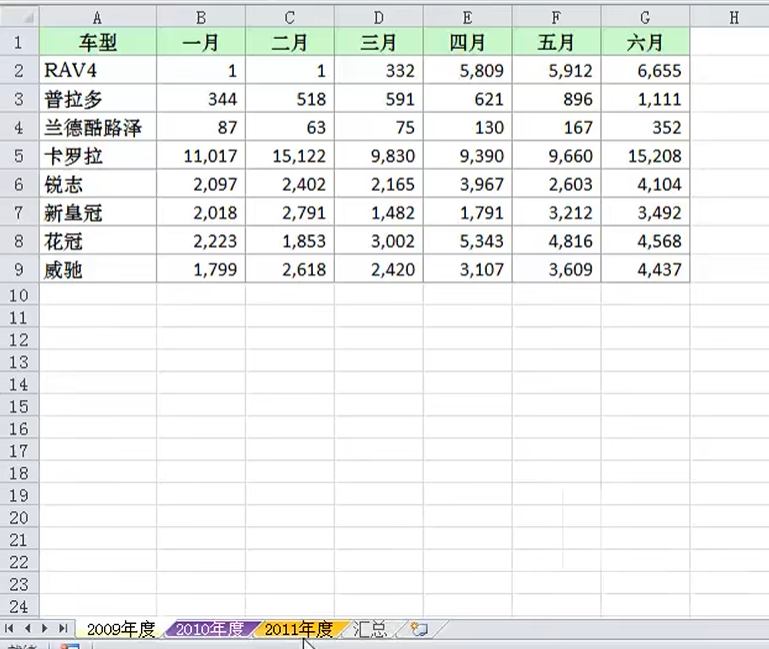Click the cell containing 2,791
The height and width of the screenshot is (649, 769).
[290, 213]
